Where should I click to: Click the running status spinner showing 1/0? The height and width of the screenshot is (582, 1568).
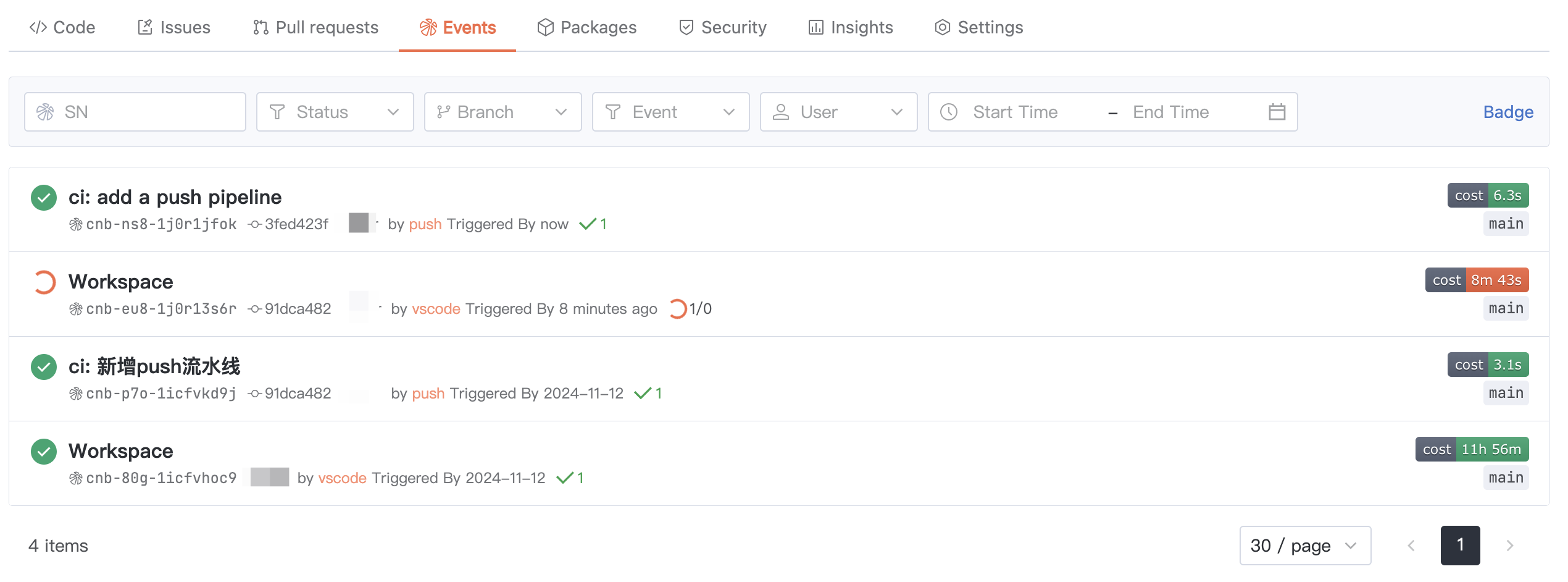(678, 309)
